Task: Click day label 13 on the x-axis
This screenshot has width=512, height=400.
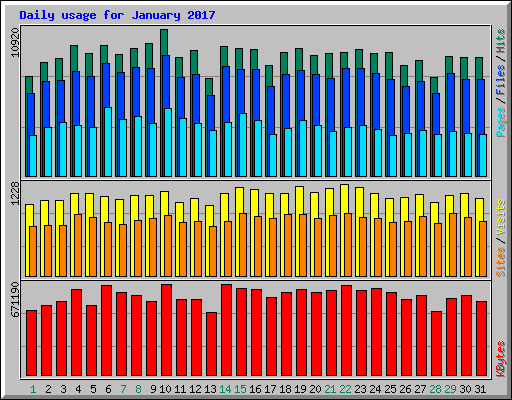Action: click(x=210, y=389)
